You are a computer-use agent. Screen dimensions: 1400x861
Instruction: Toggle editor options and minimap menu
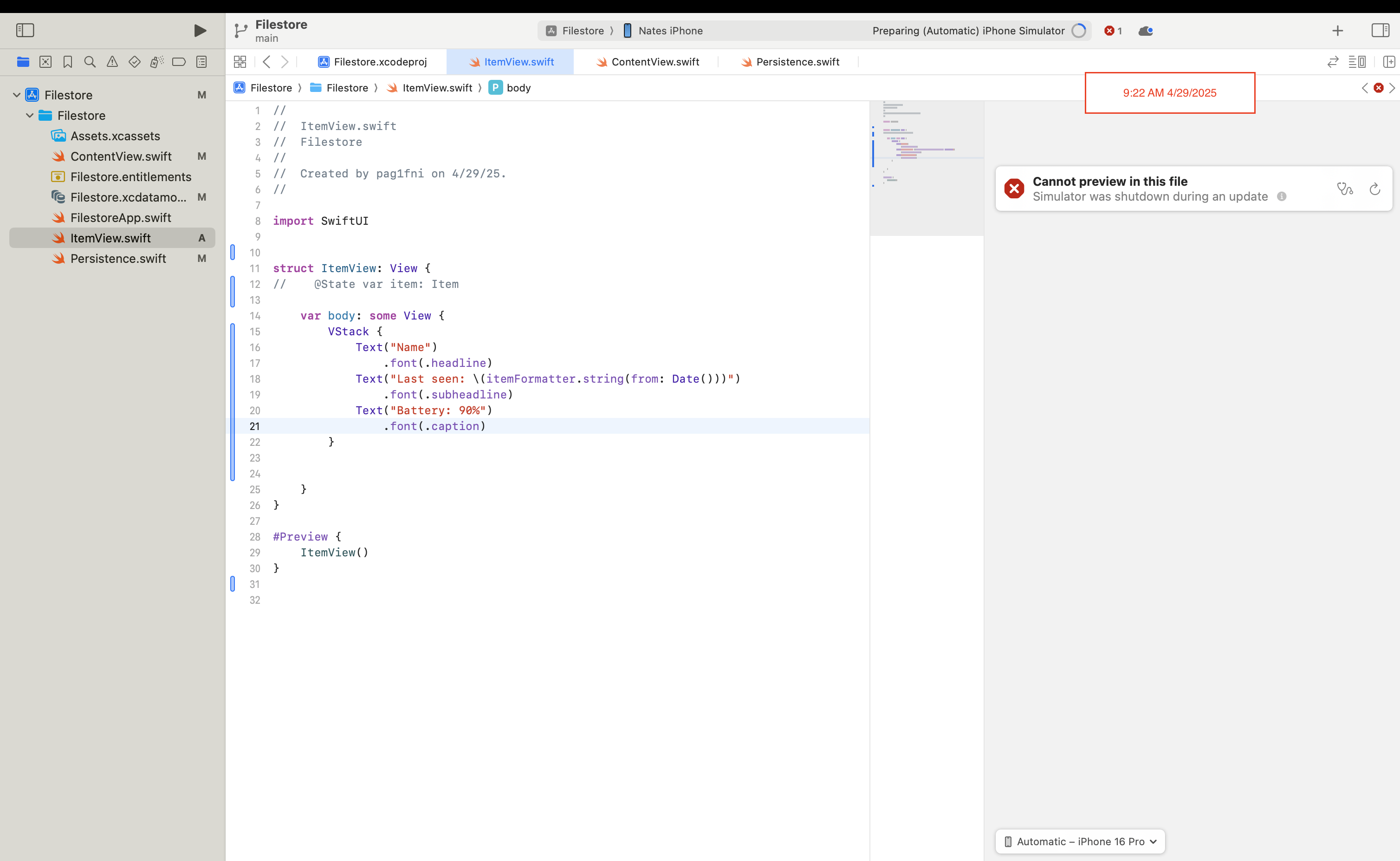click(1357, 61)
